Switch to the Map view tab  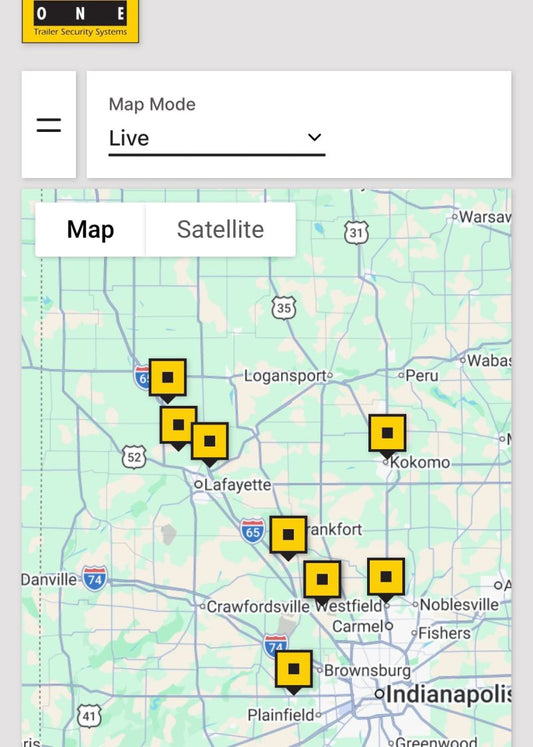[91, 230]
